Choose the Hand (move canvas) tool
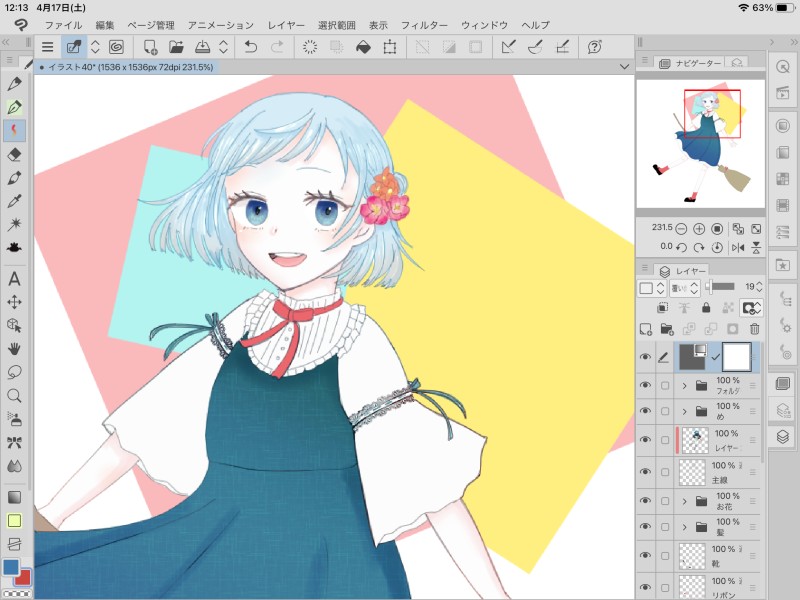Screen dimensions: 800x600 tap(14, 348)
